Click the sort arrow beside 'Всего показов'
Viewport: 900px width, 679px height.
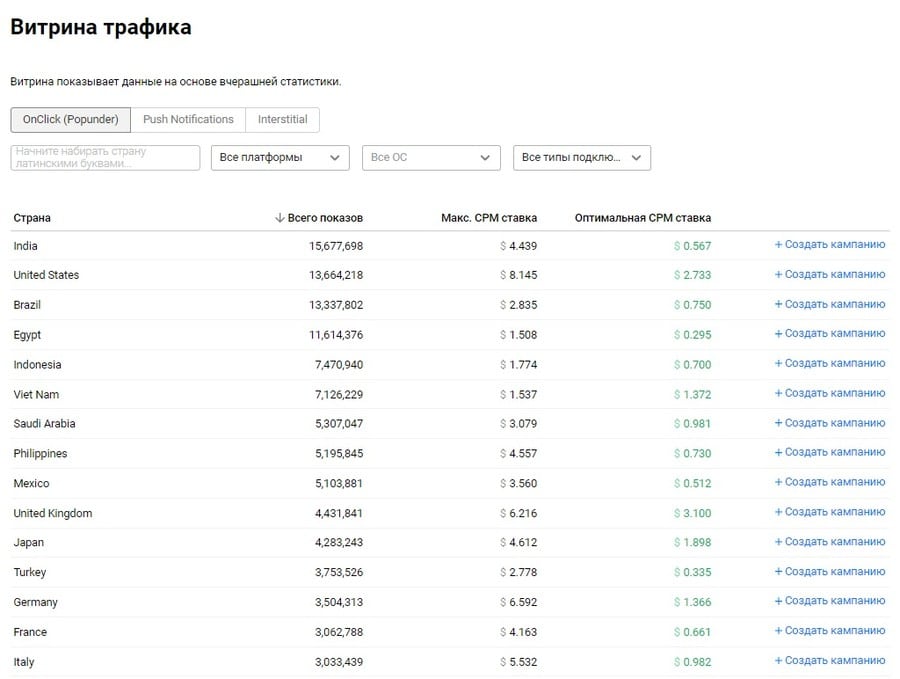(x=280, y=218)
